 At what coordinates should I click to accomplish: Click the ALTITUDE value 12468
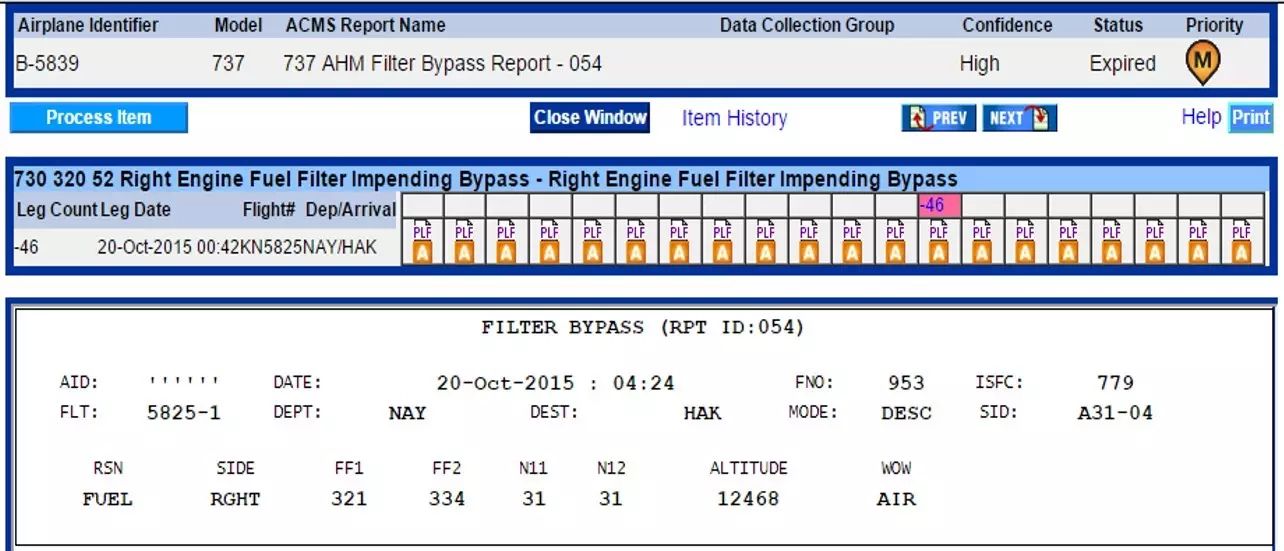coord(748,499)
